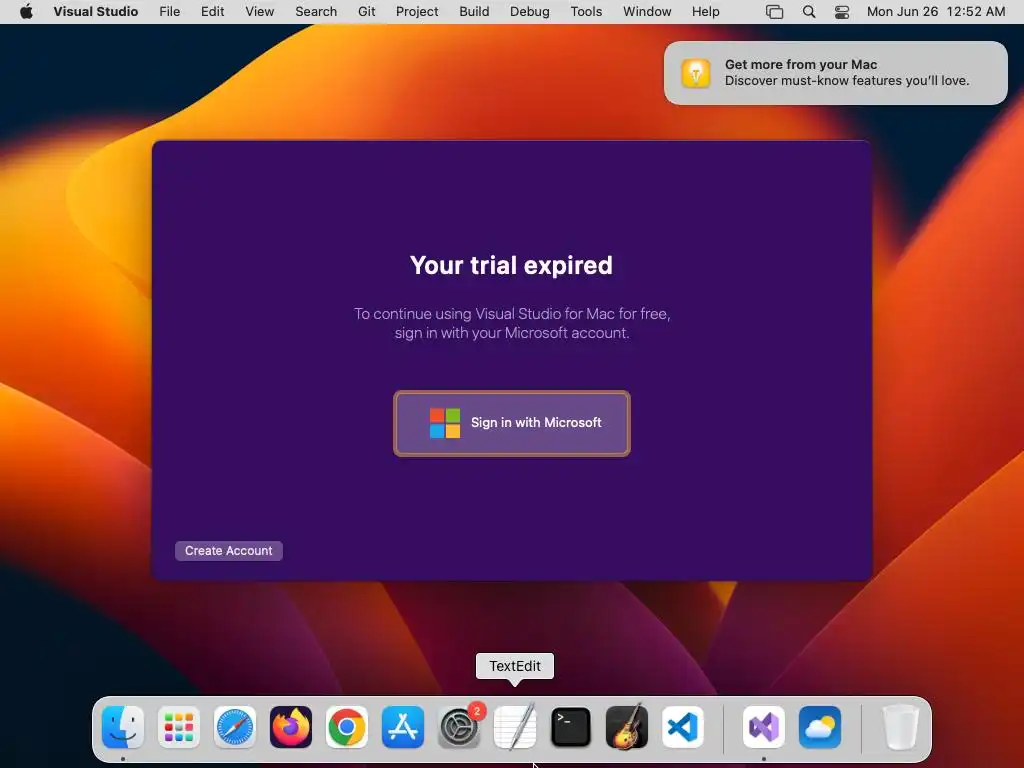Launch GarageBand from the Dock
Screen dimensions: 1024x768
tap(627, 727)
